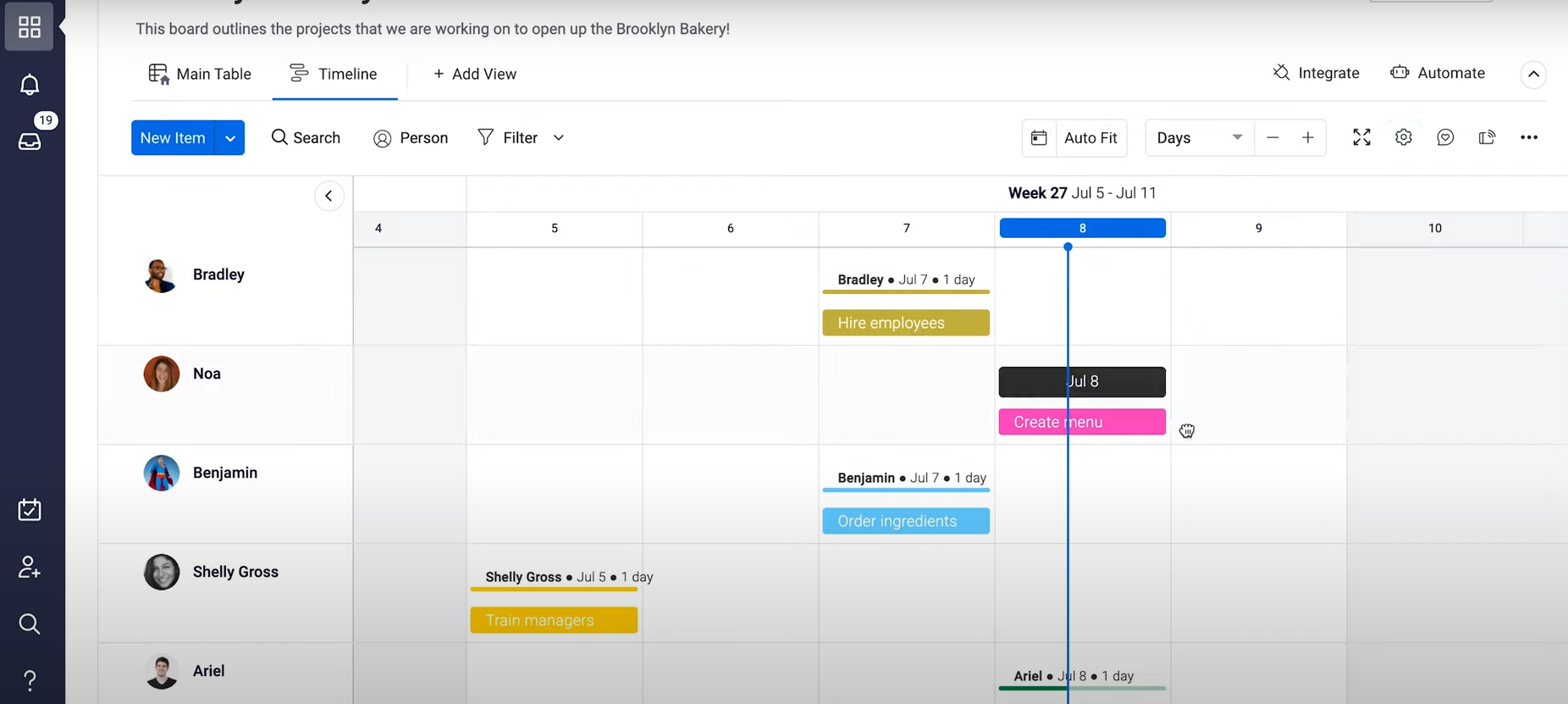Click the three-dots more options menu
Viewport: 1568px width, 704px height.
point(1529,137)
